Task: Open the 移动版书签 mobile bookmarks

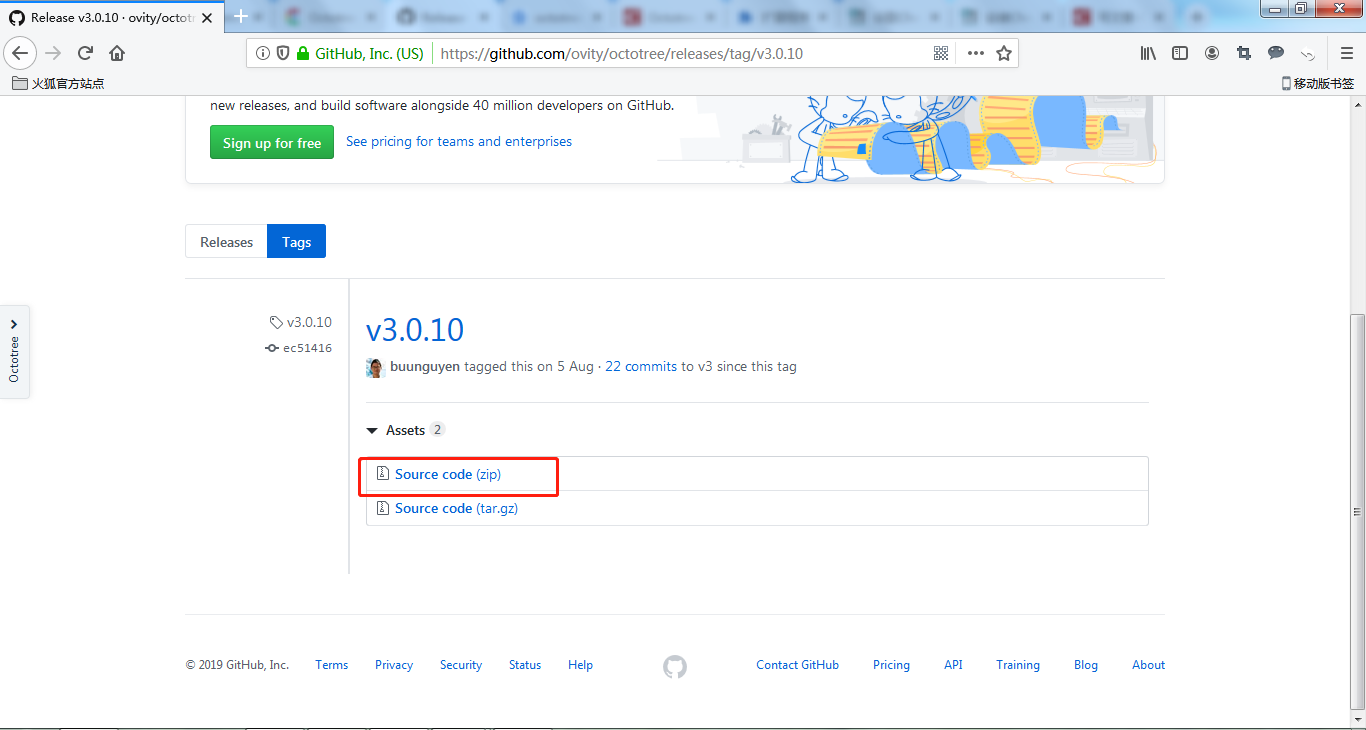Action: pyautogui.click(x=1318, y=84)
